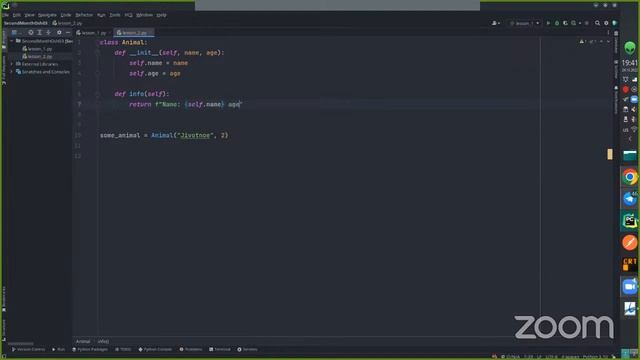The image size is (640, 360).
Task: Open Telegram from the dock
Action: (x=630, y=199)
